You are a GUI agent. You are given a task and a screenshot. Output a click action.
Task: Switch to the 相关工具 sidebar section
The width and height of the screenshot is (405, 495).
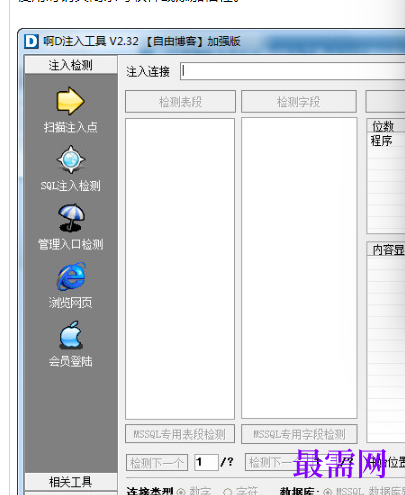tap(71, 481)
